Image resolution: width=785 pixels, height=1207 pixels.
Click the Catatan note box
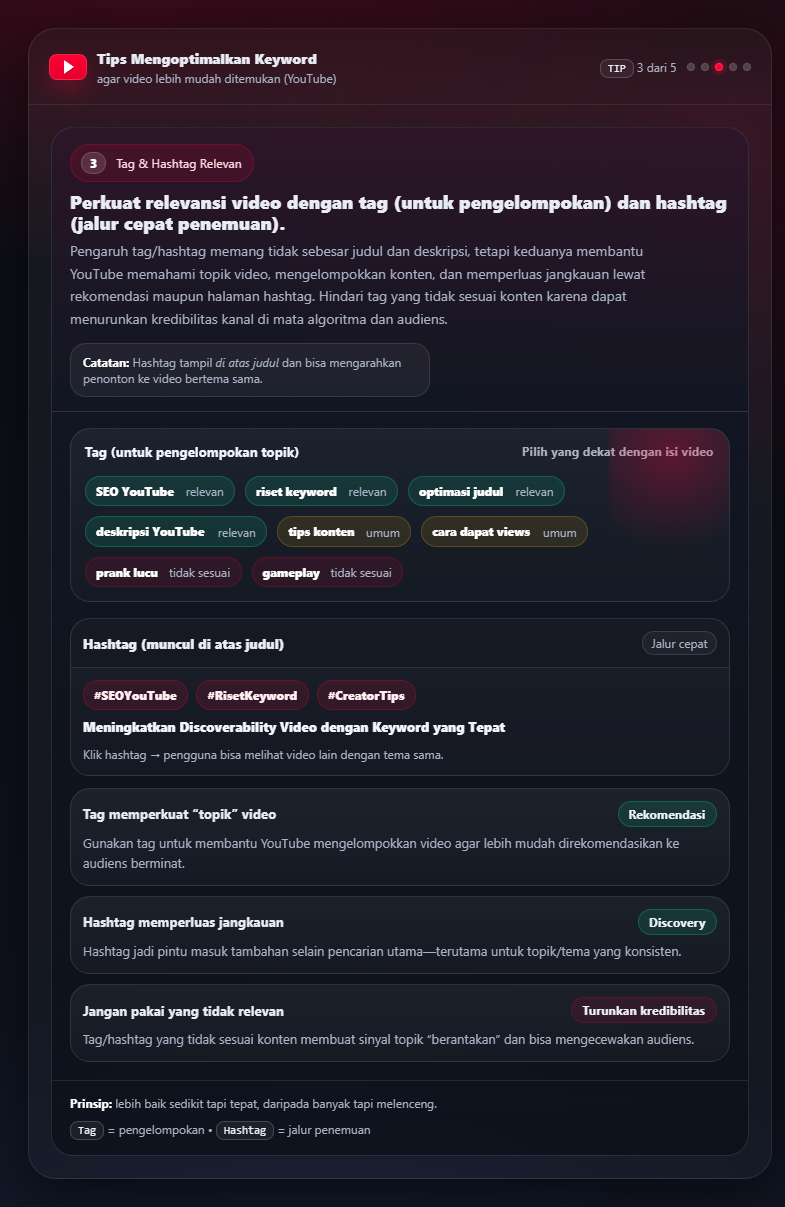tap(249, 370)
